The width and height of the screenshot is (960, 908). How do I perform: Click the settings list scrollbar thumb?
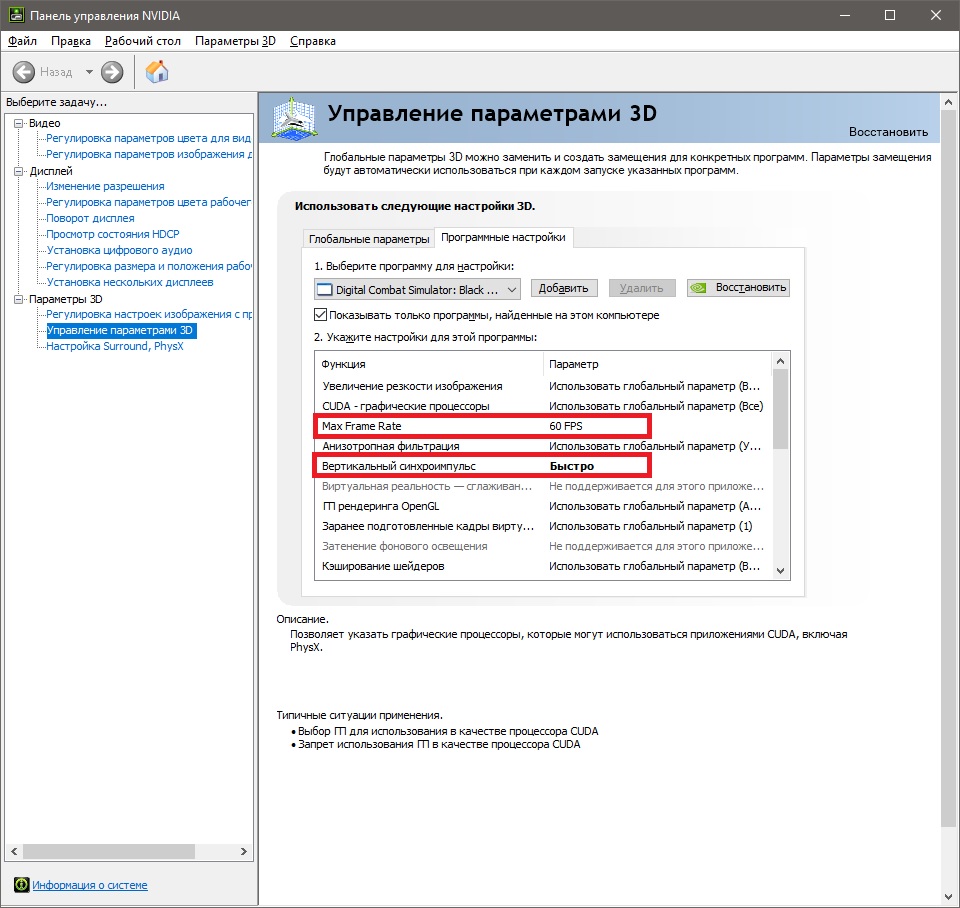781,409
